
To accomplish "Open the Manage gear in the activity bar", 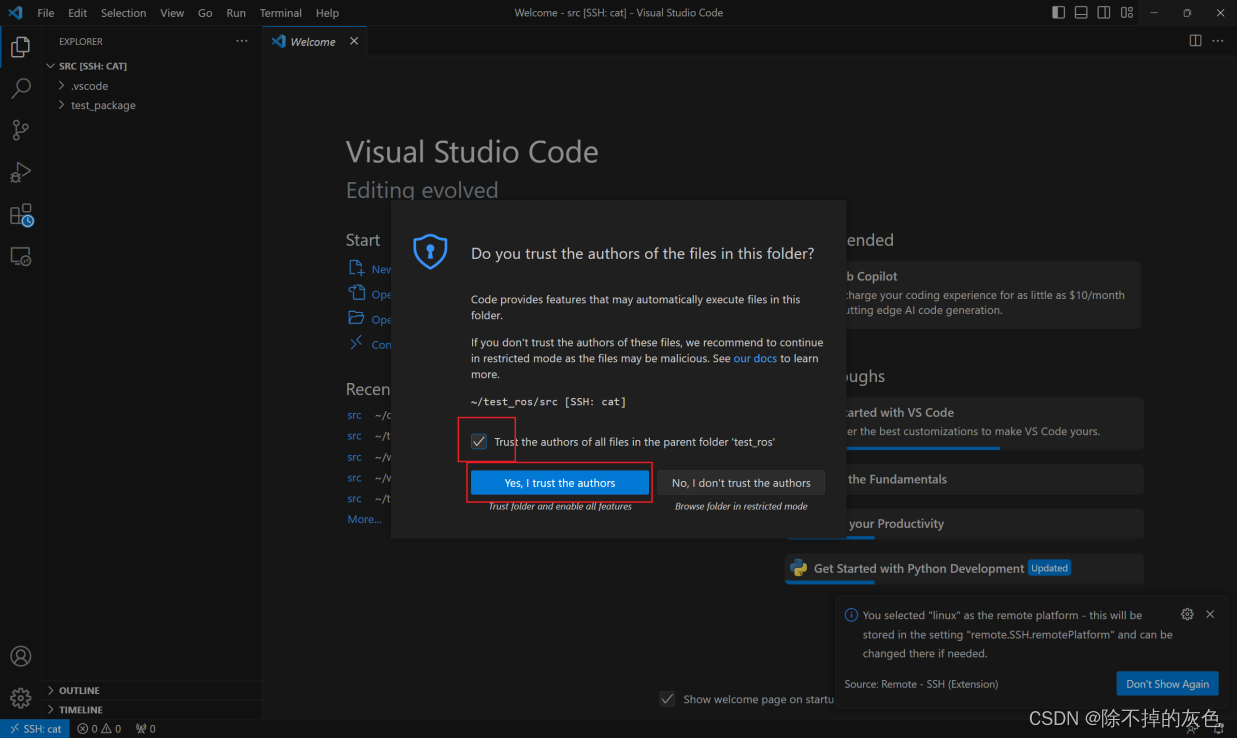I will 20,697.
